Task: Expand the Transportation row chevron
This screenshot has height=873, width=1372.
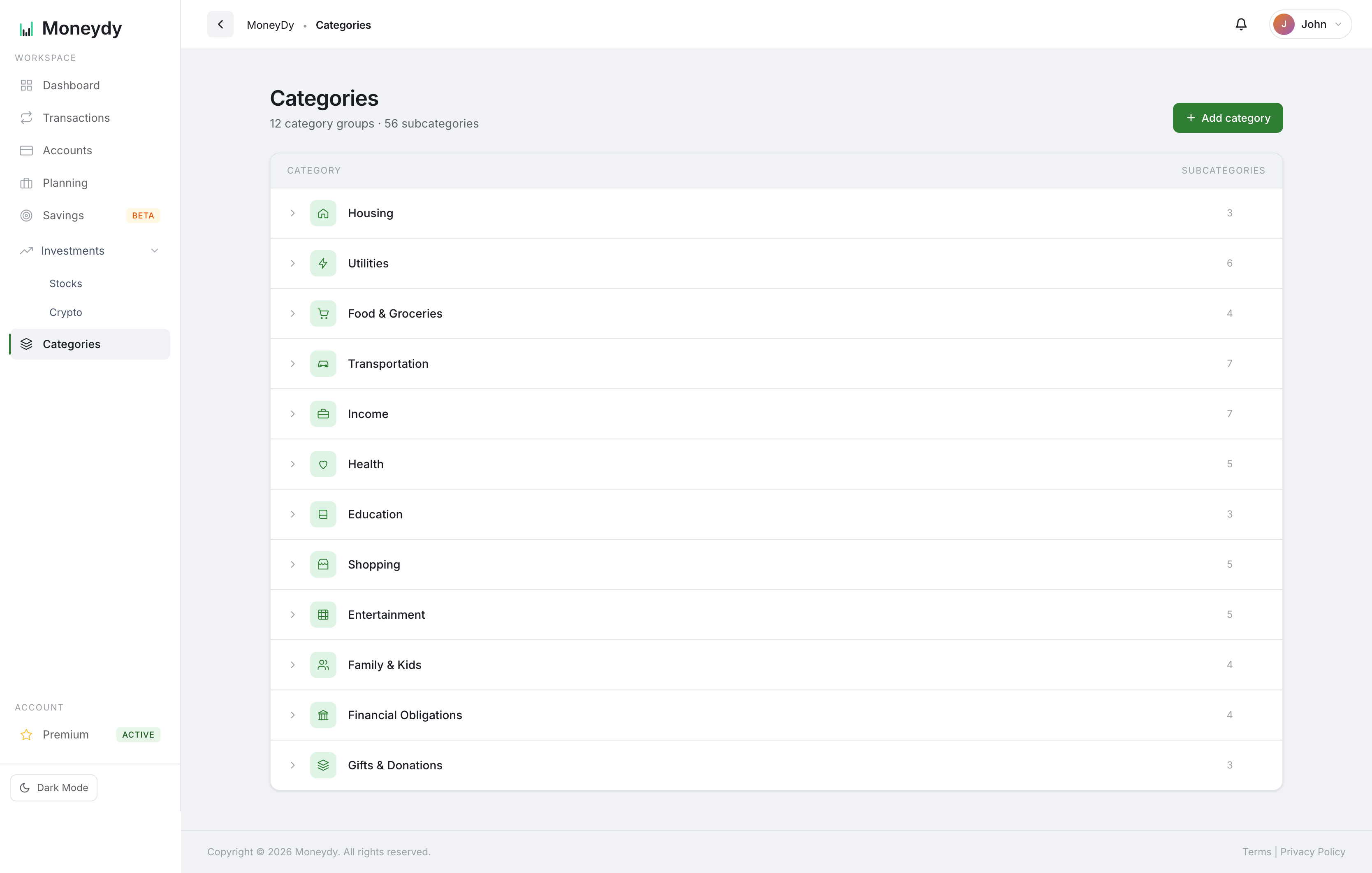Action: click(x=292, y=364)
